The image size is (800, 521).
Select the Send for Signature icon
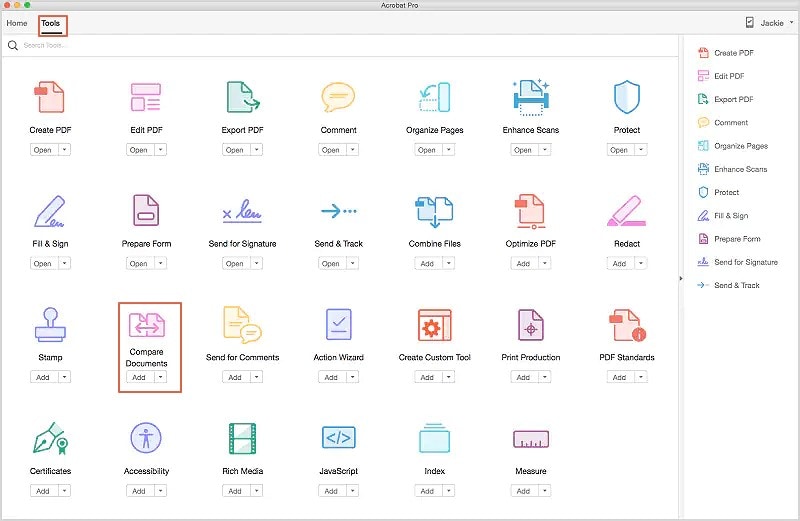[242, 210]
